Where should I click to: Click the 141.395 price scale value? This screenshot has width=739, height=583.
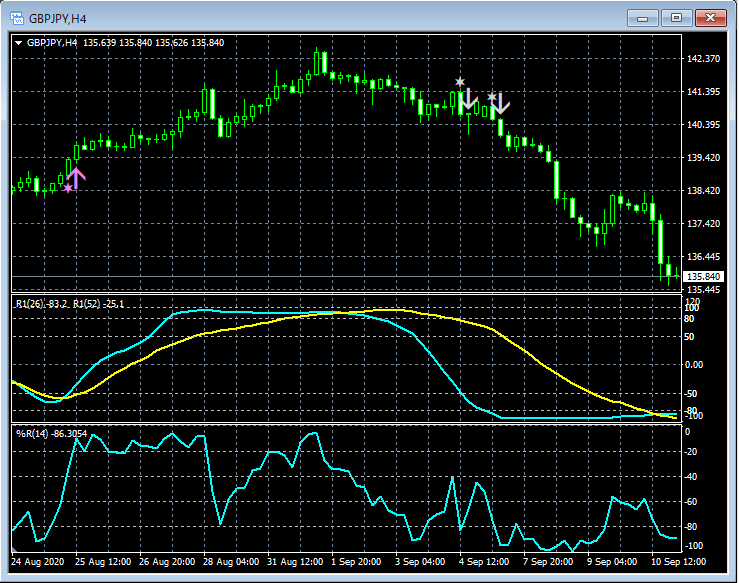pyautogui.click(x=703, y=91)
